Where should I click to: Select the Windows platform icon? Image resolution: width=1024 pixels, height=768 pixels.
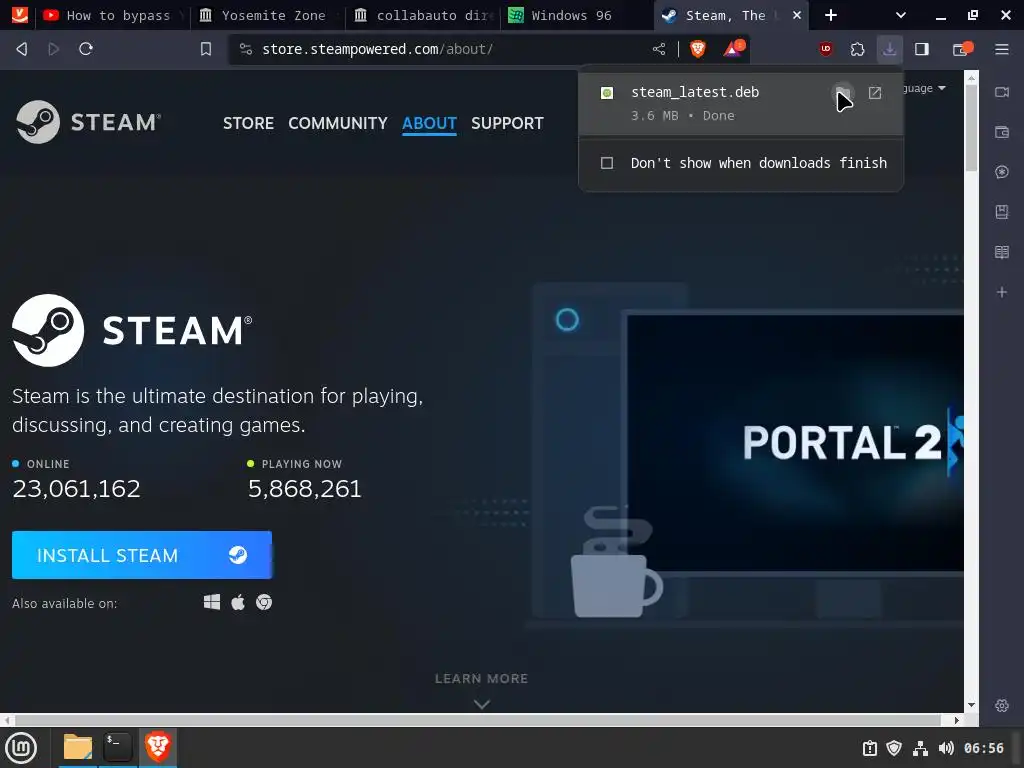[x=212, y=602]
